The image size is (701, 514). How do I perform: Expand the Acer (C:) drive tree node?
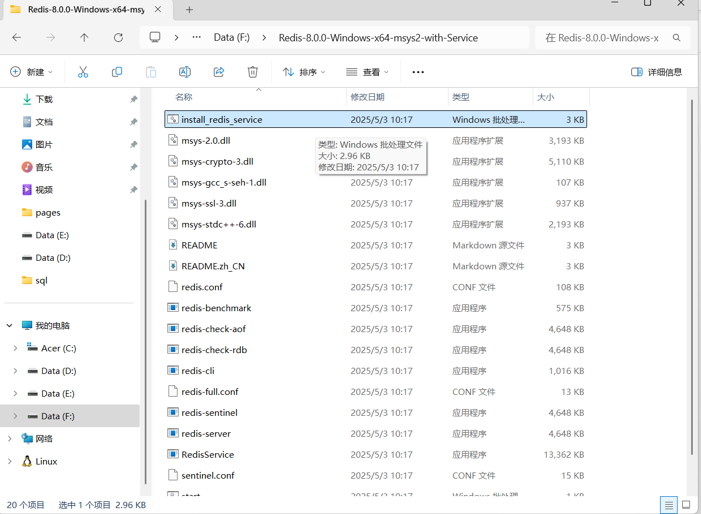[15, 348]
